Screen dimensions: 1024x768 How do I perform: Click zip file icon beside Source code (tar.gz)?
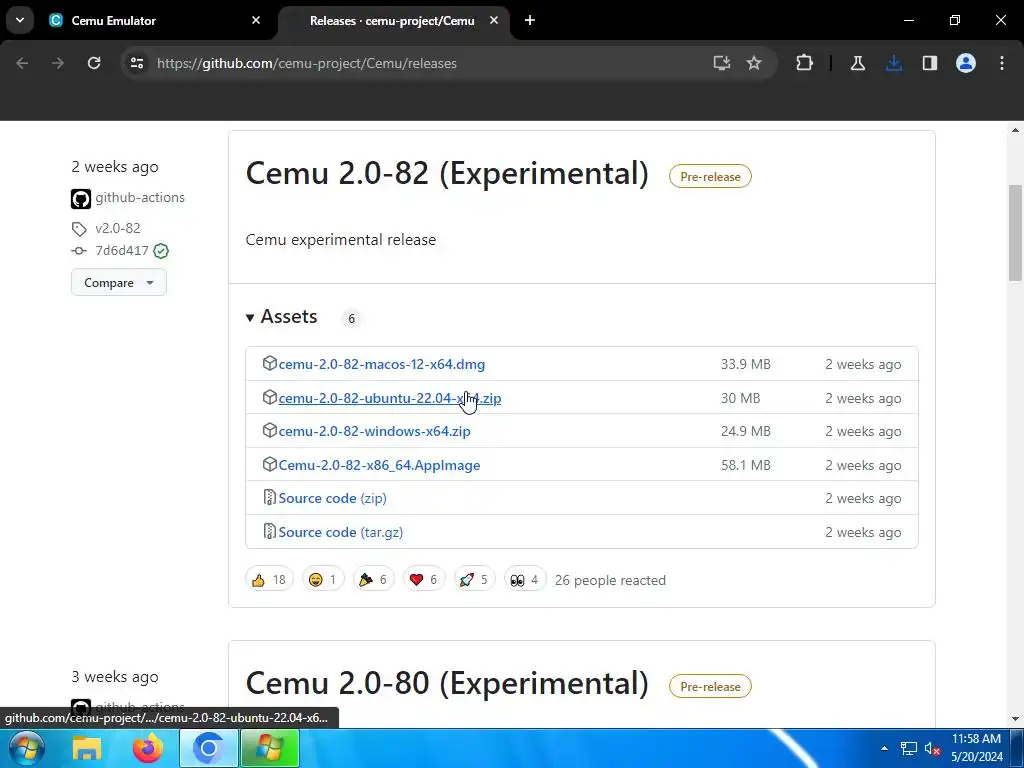point(269,532)
